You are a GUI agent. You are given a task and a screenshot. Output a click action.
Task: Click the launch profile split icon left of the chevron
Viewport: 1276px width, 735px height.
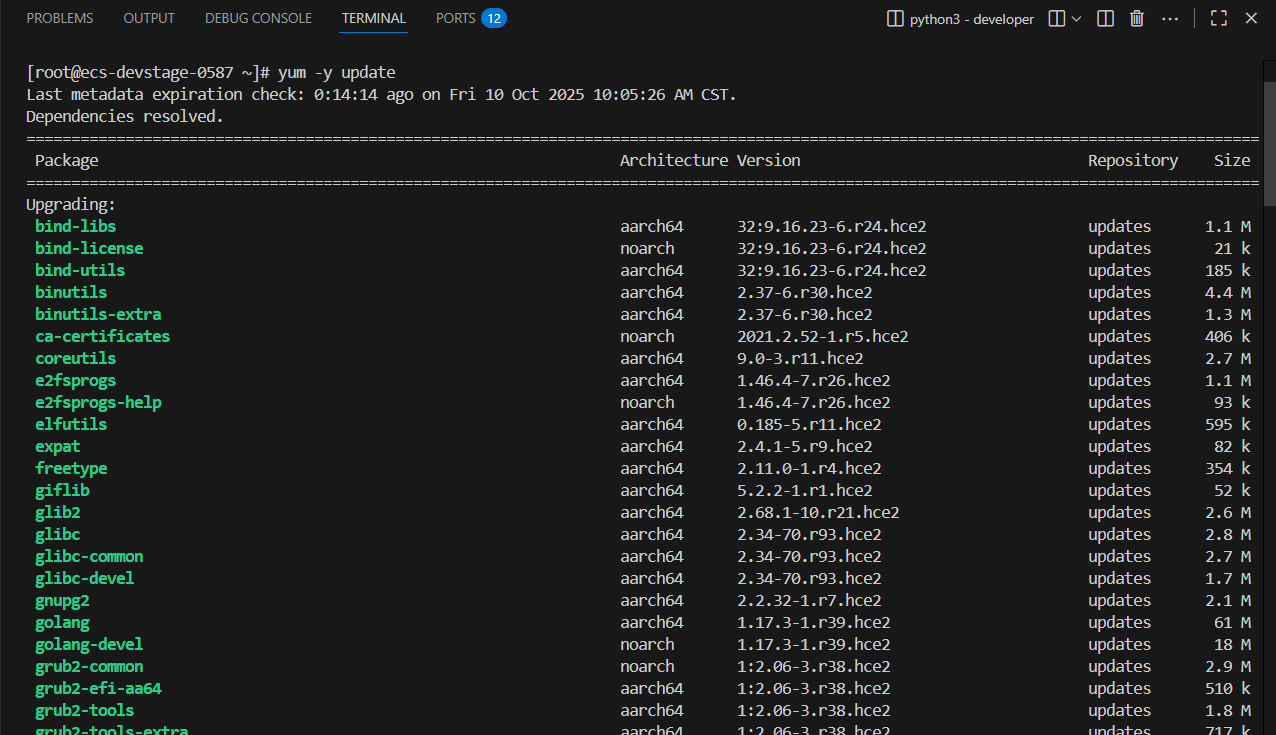tap(1056, 18)
